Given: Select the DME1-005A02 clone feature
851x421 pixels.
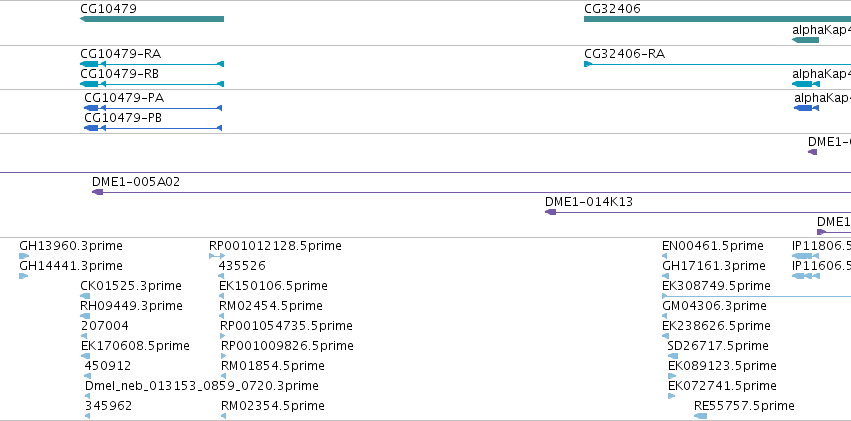Looking at the screenshot, I should [x=471, y=192].
